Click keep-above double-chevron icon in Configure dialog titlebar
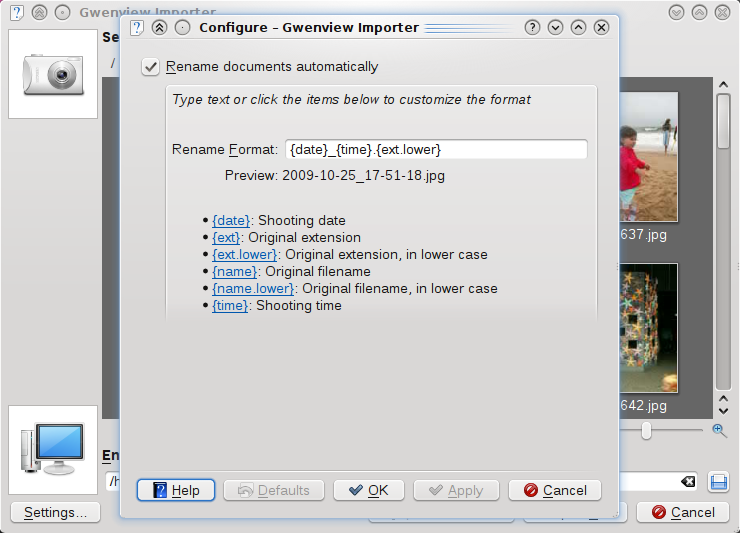Viewport: 740px width, 533px height. point(160,27)
